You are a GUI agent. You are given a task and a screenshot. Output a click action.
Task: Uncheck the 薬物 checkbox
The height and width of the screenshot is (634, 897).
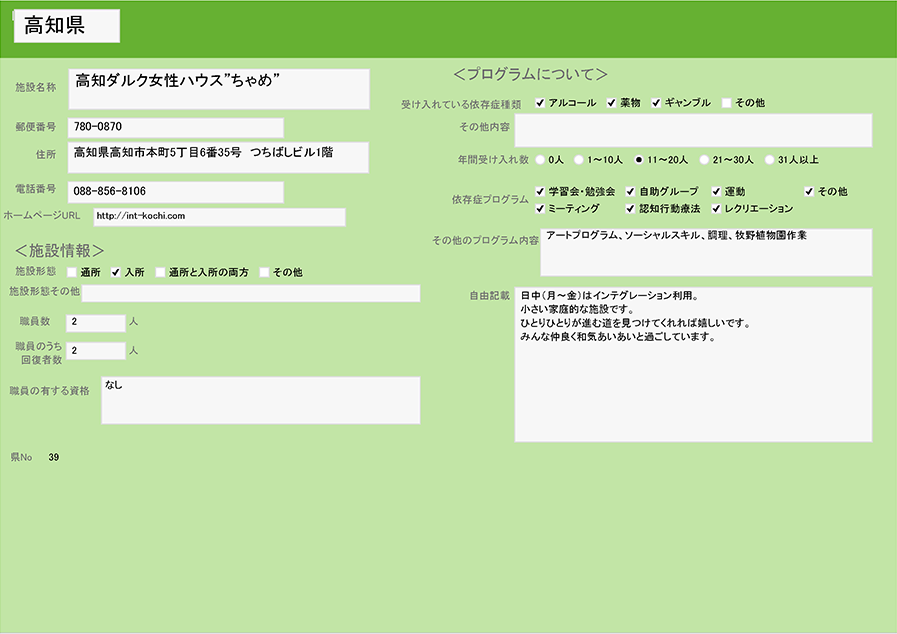[611, 103]
